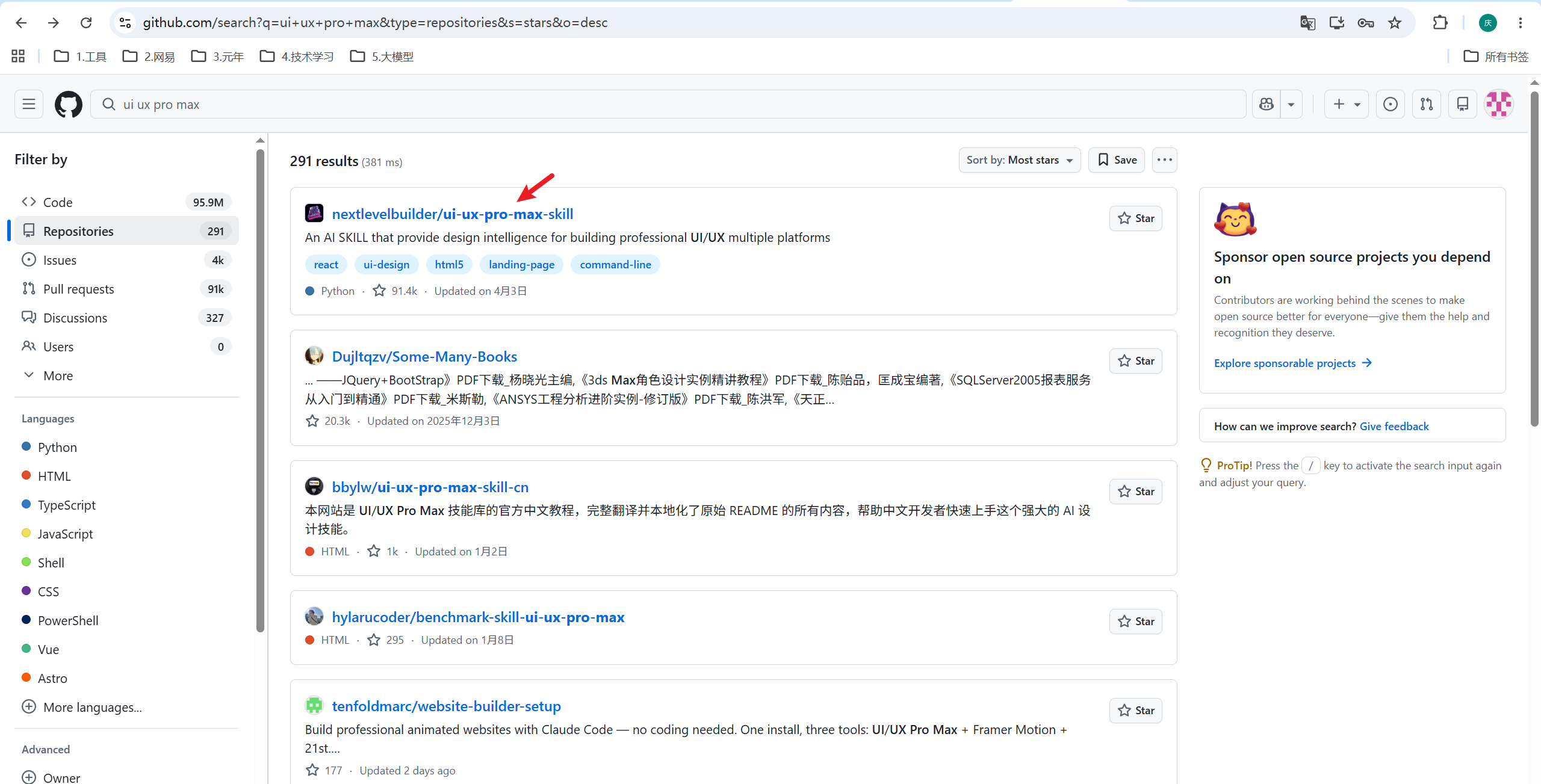Open the search results three-dot options menu
This screenshot has width=1541, height=784.
[1164, 160]
